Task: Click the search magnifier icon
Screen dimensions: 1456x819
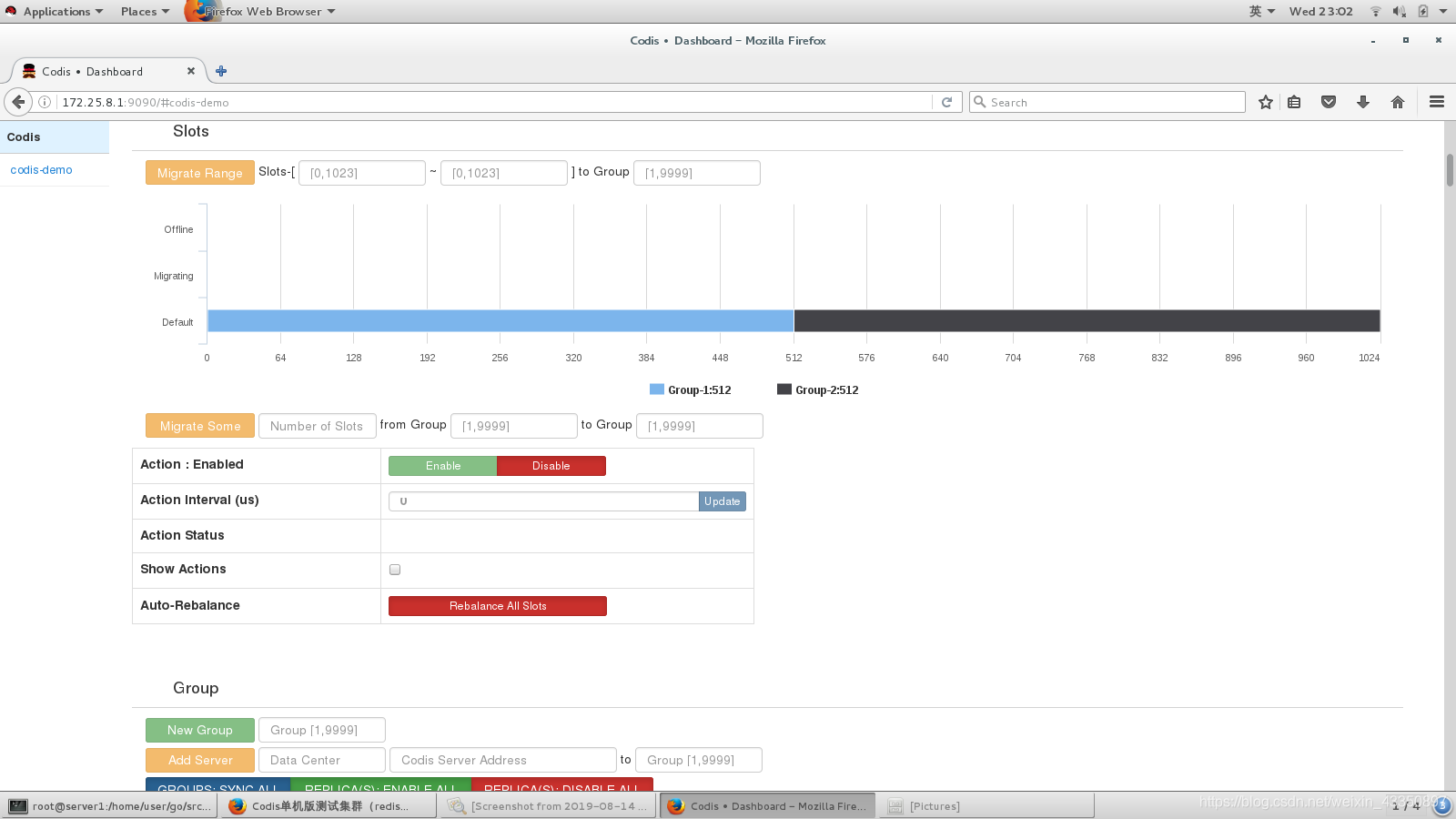Action: [x=980, y=102]
